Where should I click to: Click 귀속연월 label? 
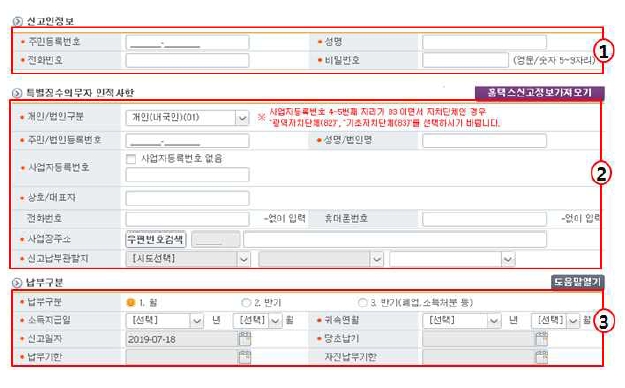342,320
